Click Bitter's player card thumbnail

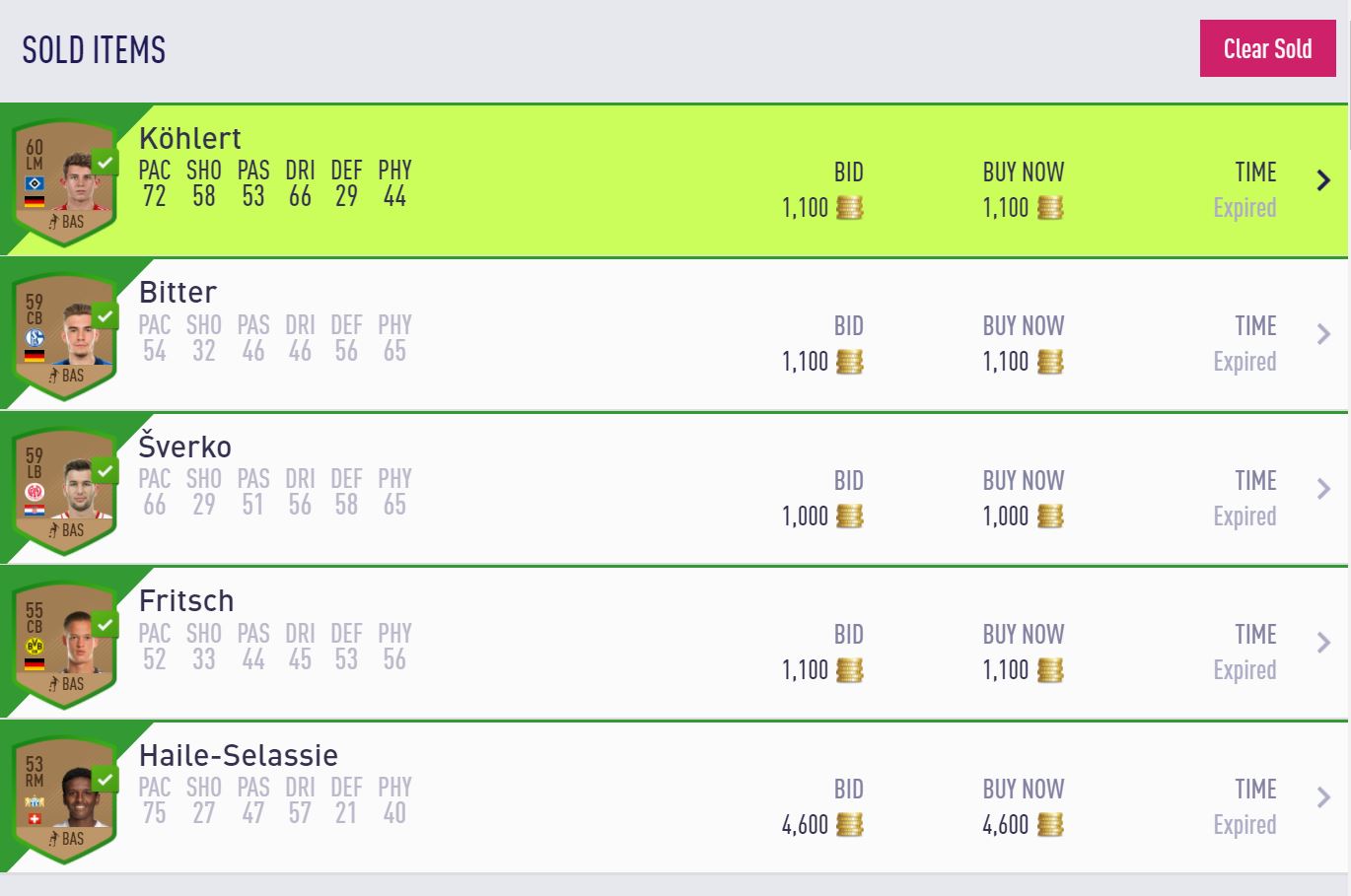[65, 337]
